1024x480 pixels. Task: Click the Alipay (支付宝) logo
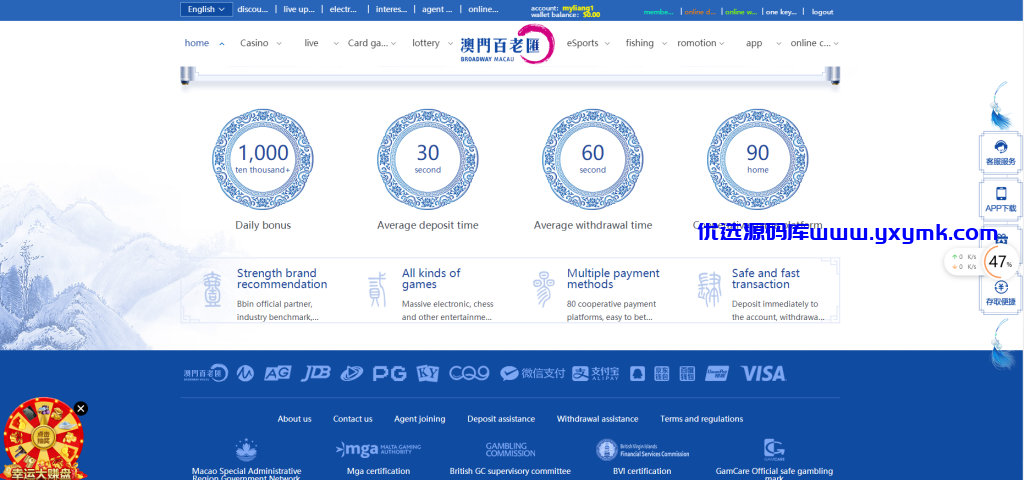[596, 374]
